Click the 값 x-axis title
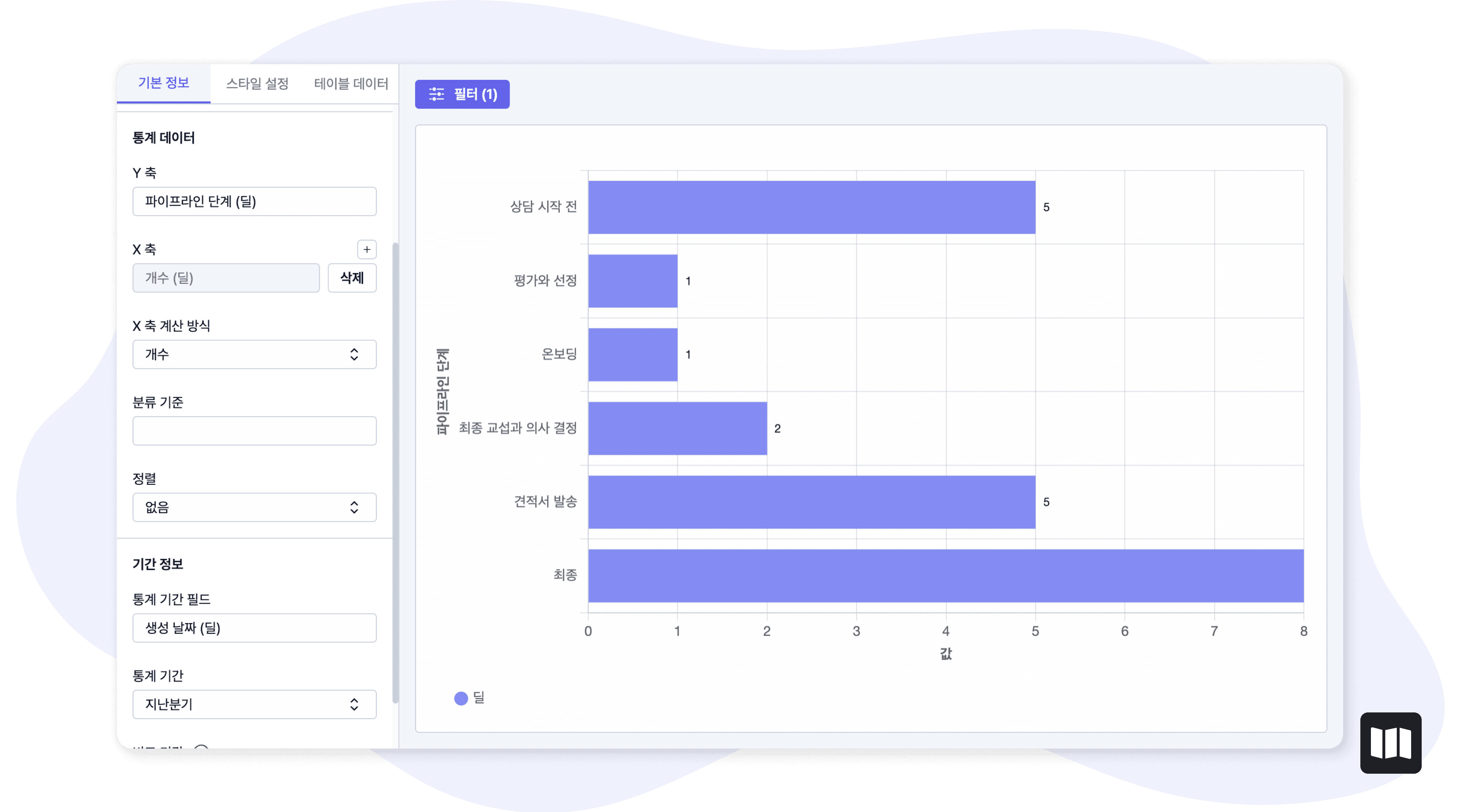 coord(945,654)
